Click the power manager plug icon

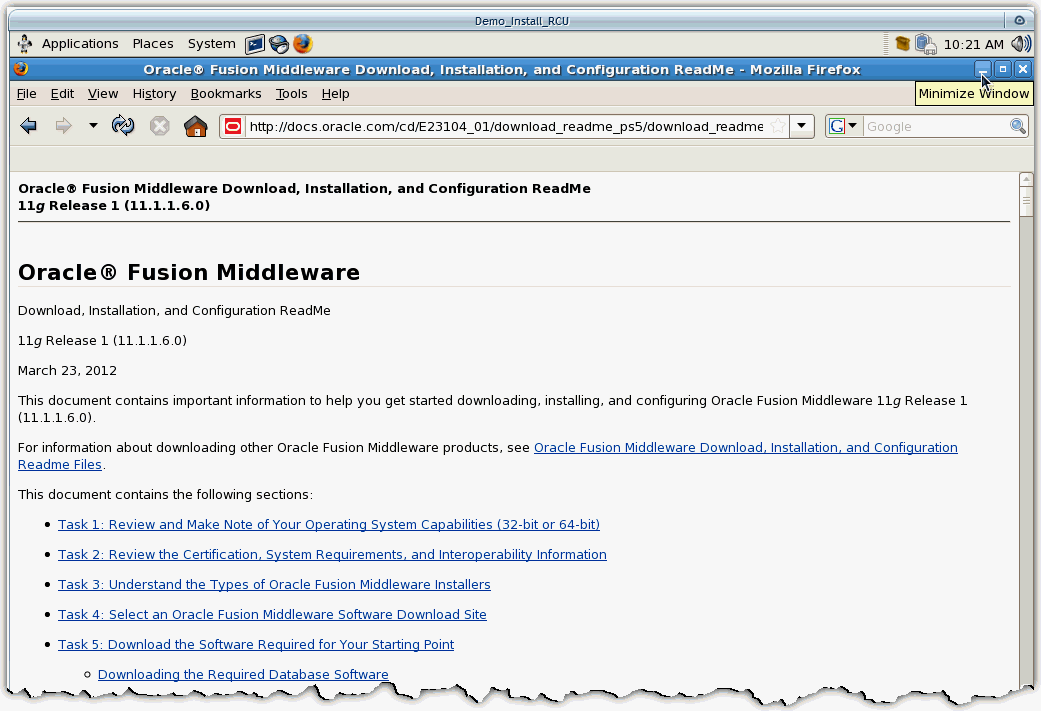pyautogui.click(x=927, y=44)
